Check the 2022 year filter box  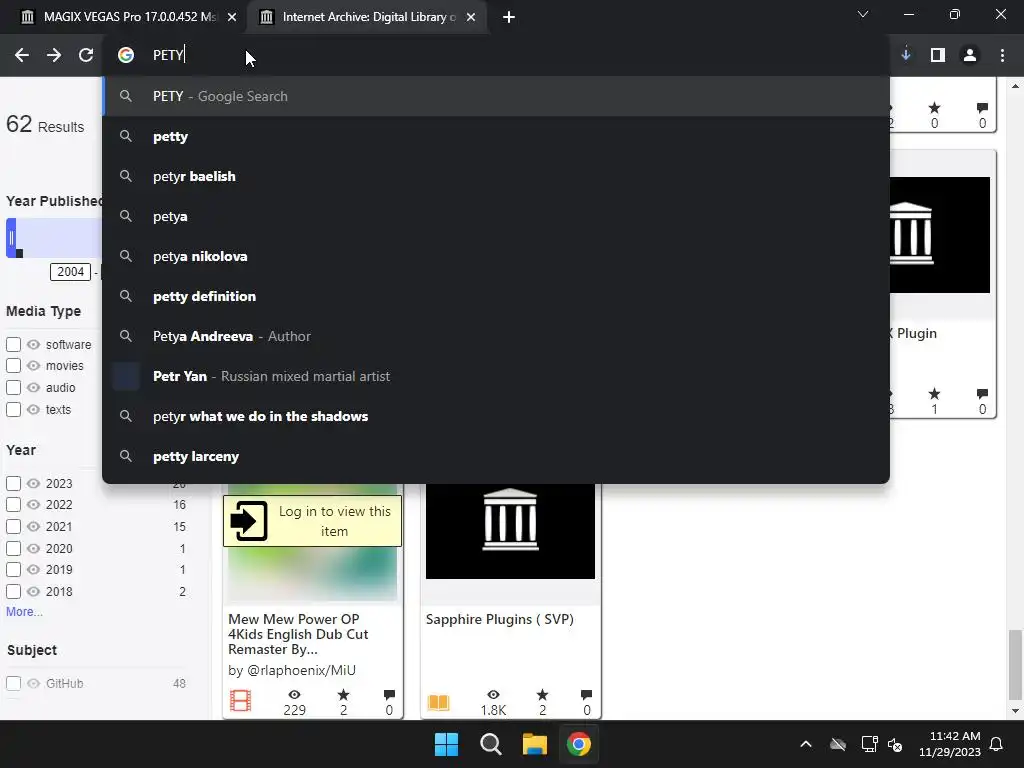tap(13, 505)
